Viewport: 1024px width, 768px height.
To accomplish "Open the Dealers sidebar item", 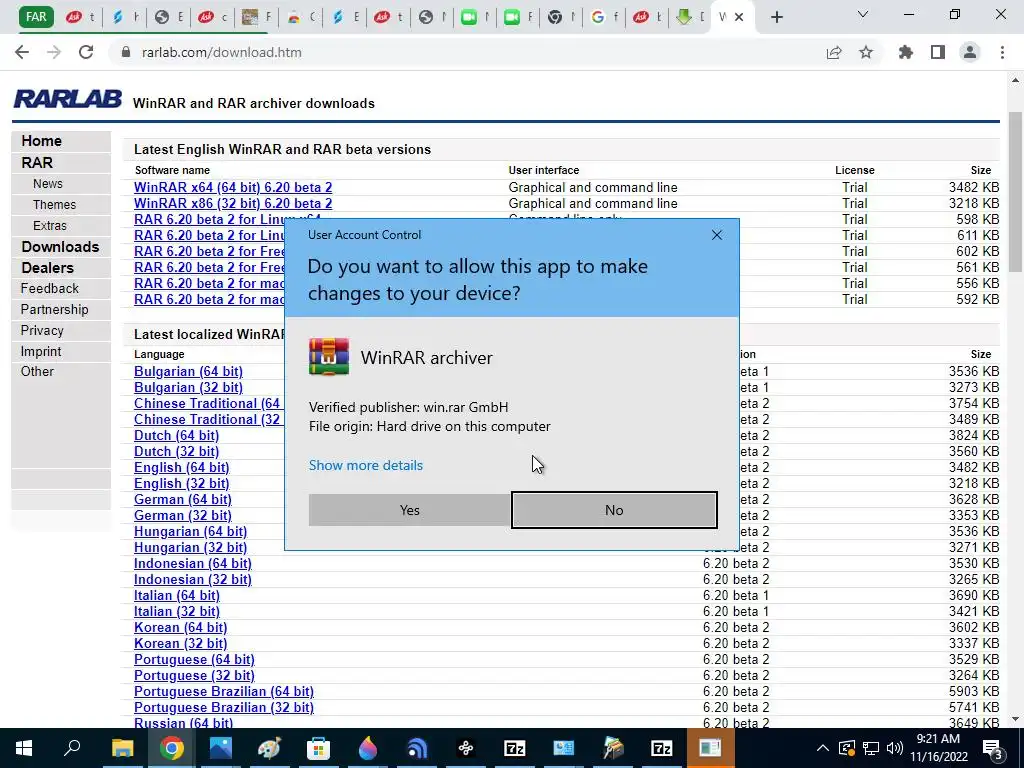I will tap(47, 267).
